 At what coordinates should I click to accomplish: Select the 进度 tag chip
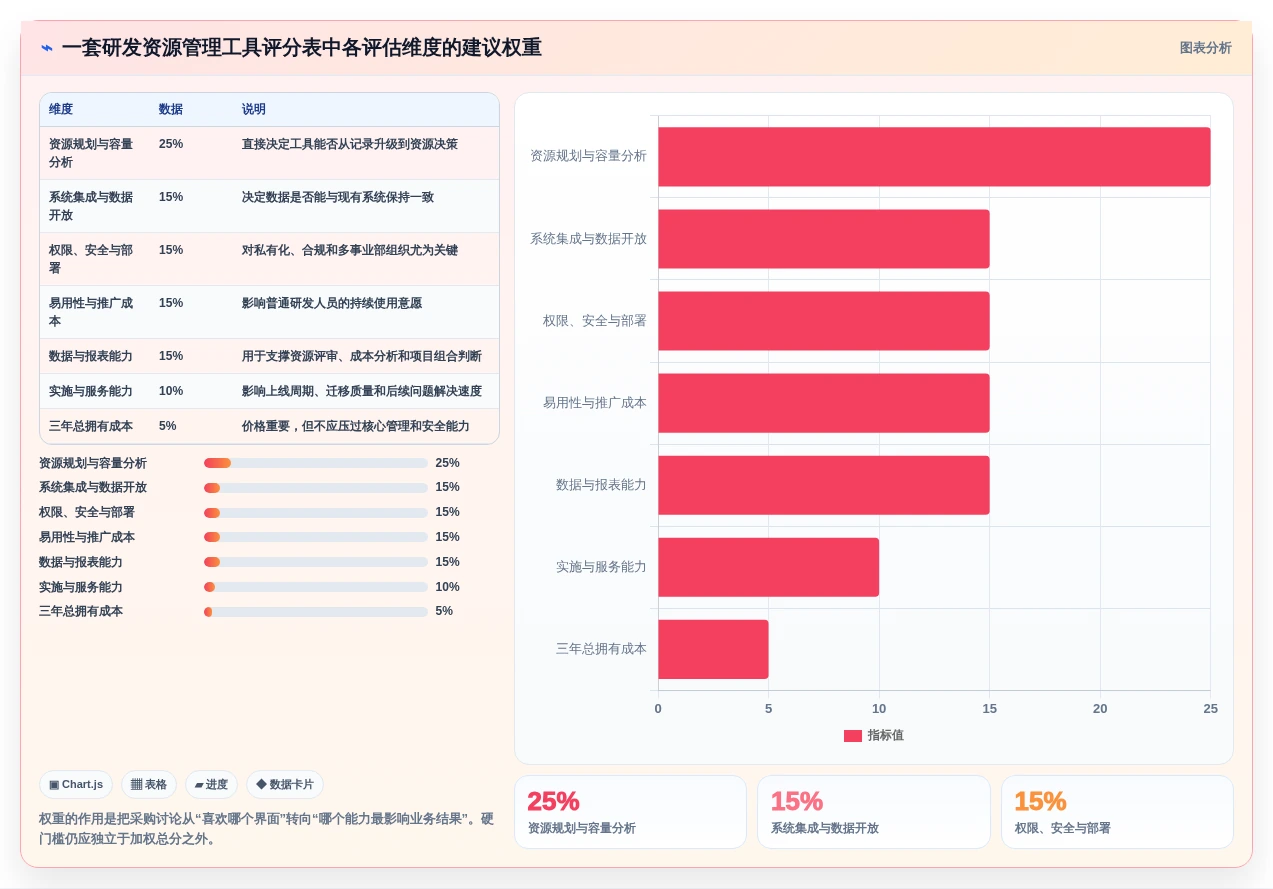211,785
